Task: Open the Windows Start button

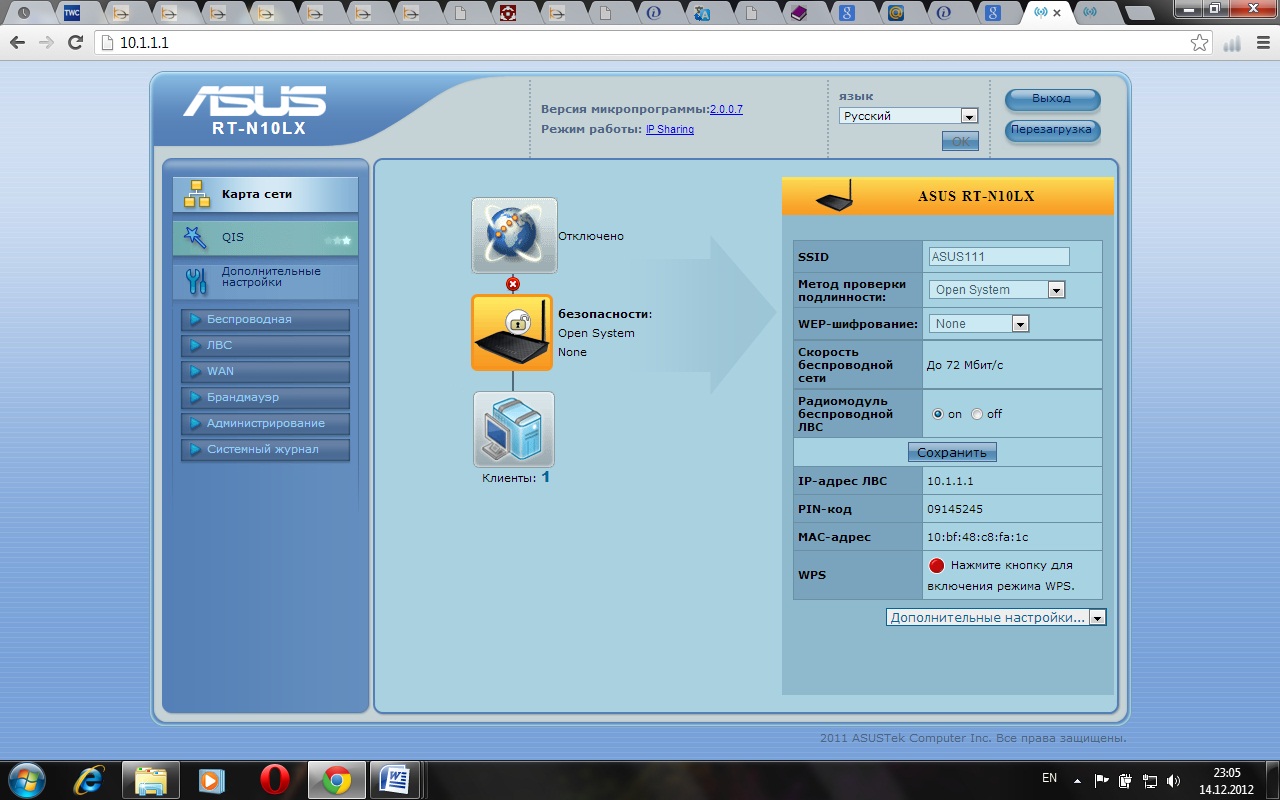Action: coord(25,779)
